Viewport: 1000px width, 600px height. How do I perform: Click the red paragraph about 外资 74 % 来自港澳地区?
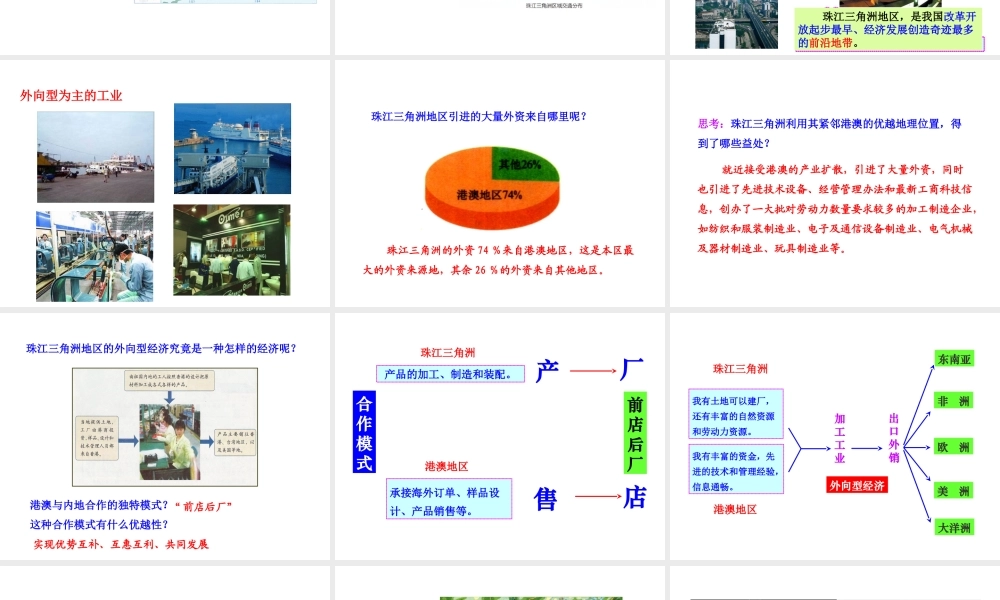[498, 260]
